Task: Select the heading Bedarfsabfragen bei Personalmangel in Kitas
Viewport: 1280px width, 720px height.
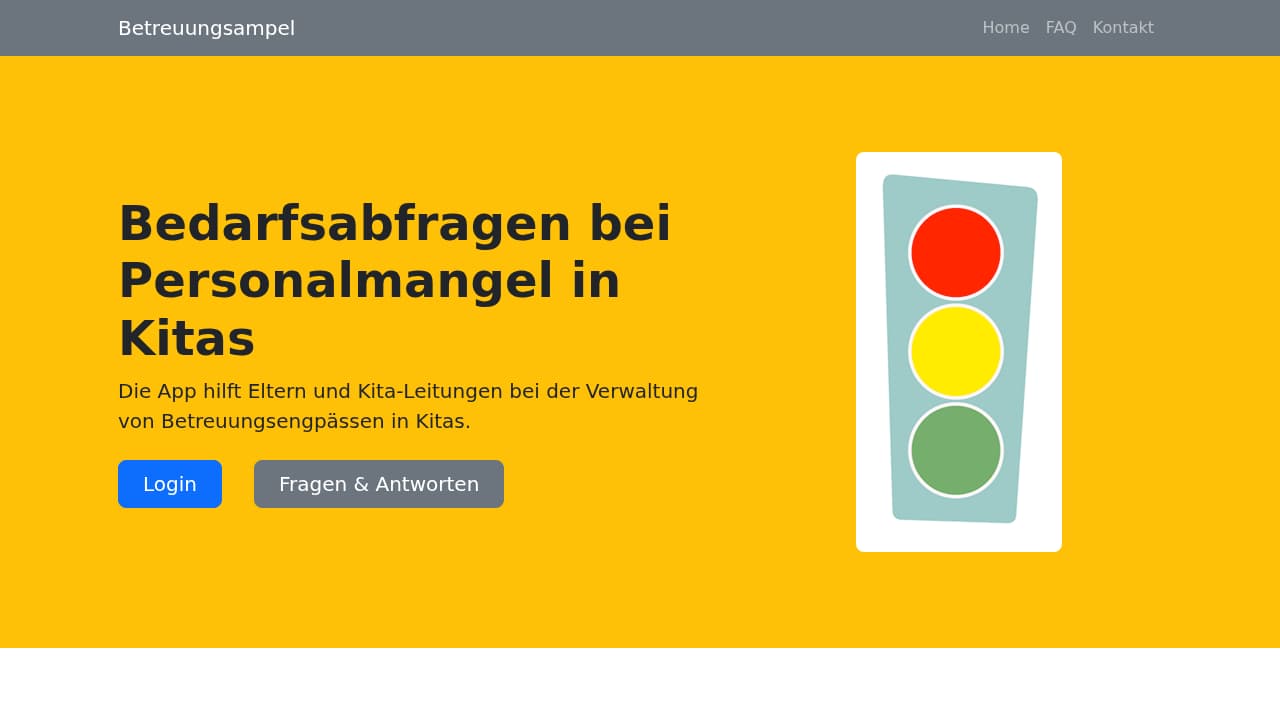Action: tap(395, 280)
